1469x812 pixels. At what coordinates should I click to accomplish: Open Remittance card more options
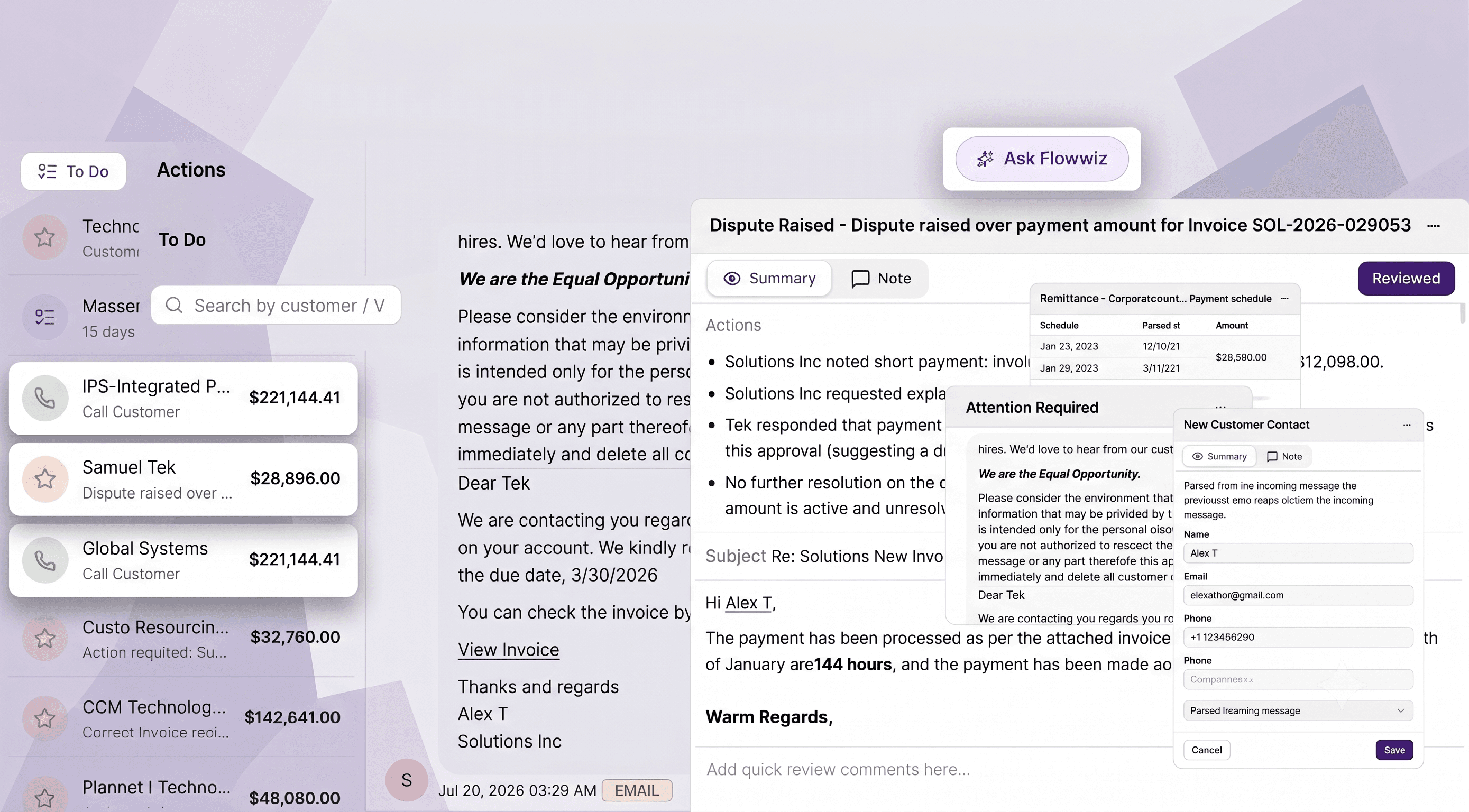pyautogui.click(x=1284, y=298)
